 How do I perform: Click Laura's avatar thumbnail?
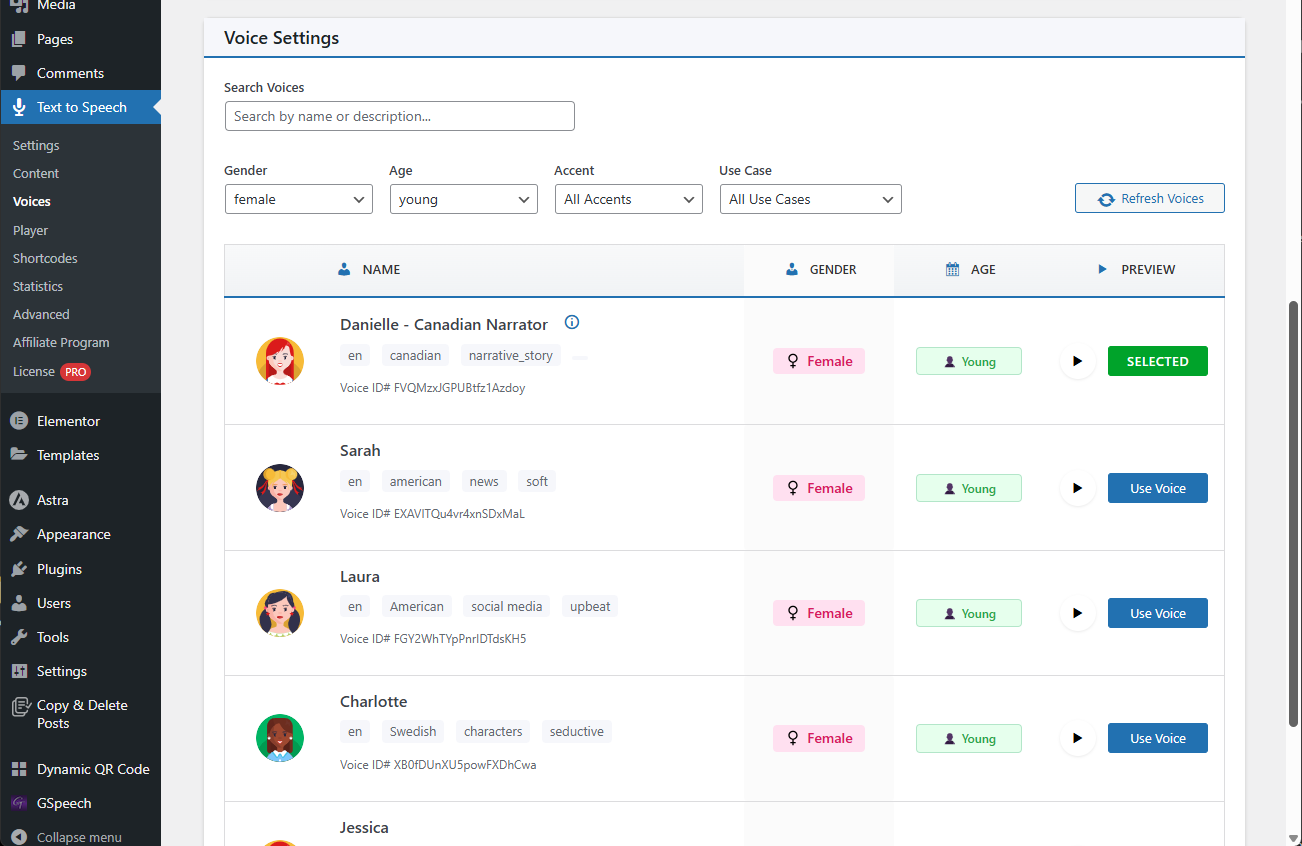280,613
